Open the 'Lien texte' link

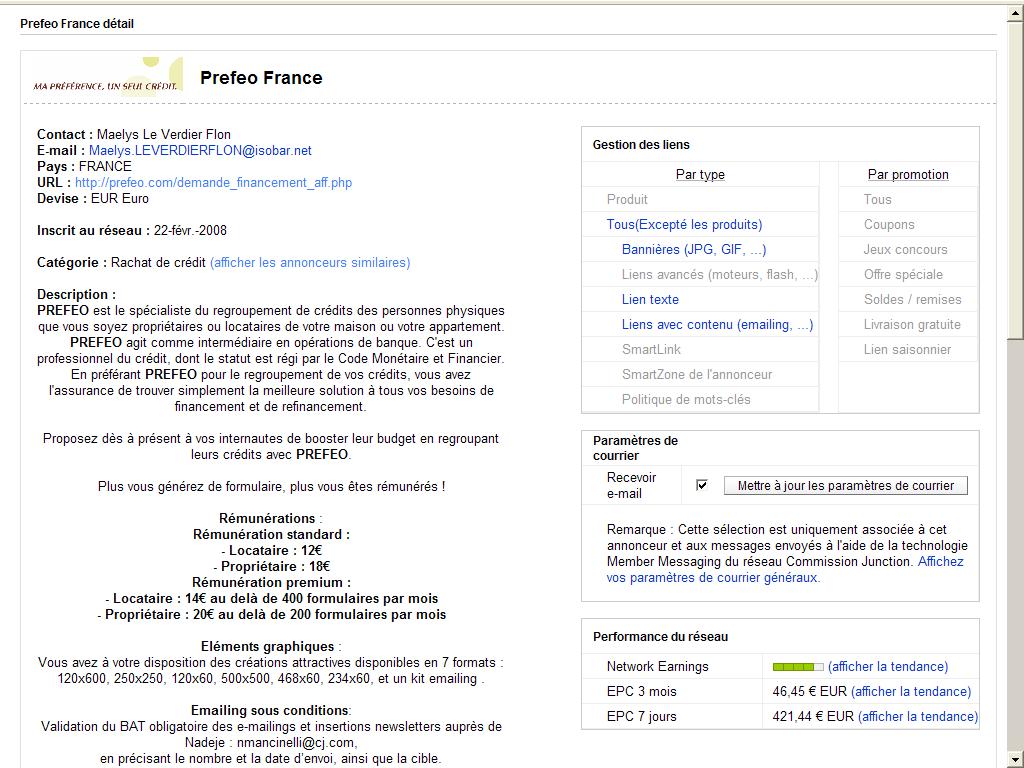click(x=650, y=300)
